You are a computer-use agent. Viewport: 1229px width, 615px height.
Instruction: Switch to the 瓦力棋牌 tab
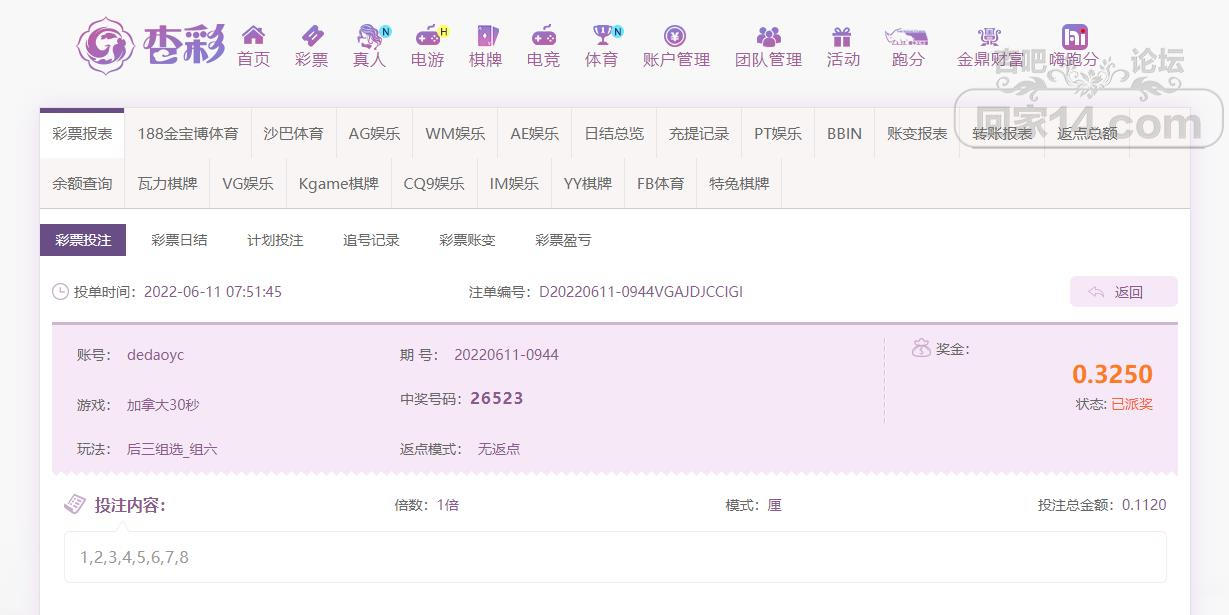[167, 184]
